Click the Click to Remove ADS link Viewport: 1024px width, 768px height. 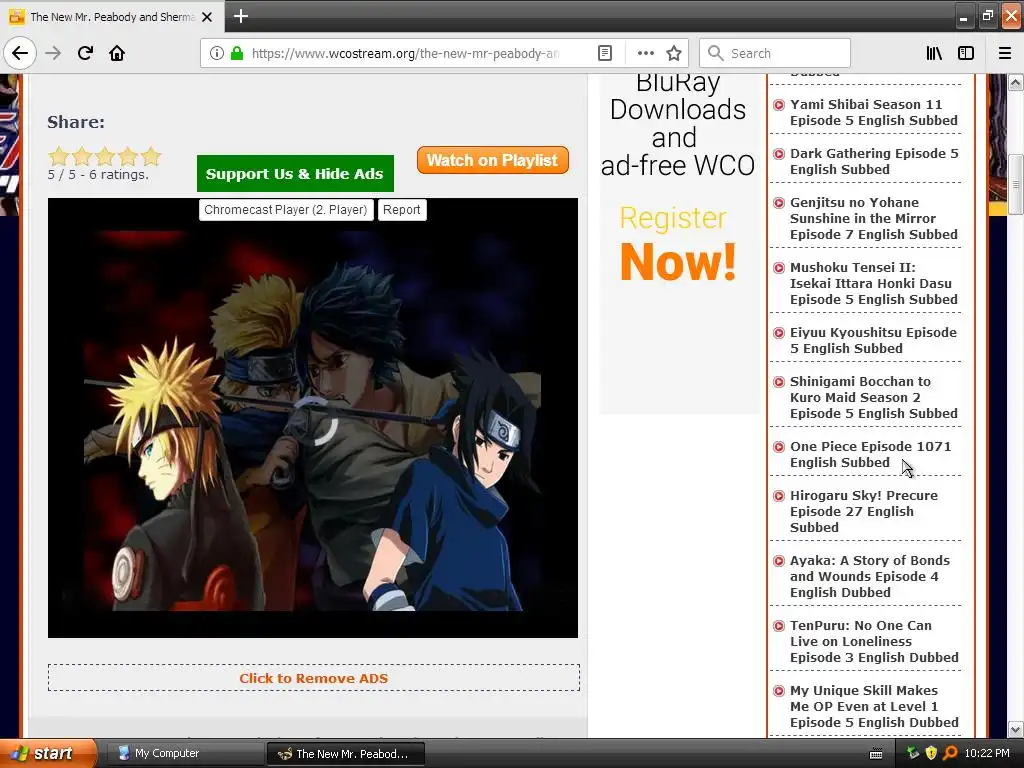coord(313,678)
